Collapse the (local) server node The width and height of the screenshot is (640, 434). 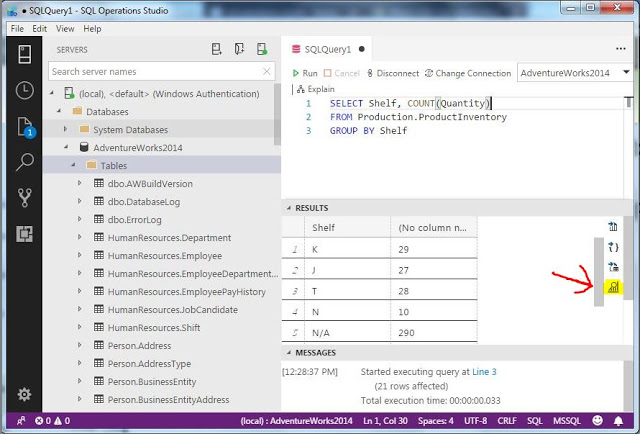tap(52, 93)
